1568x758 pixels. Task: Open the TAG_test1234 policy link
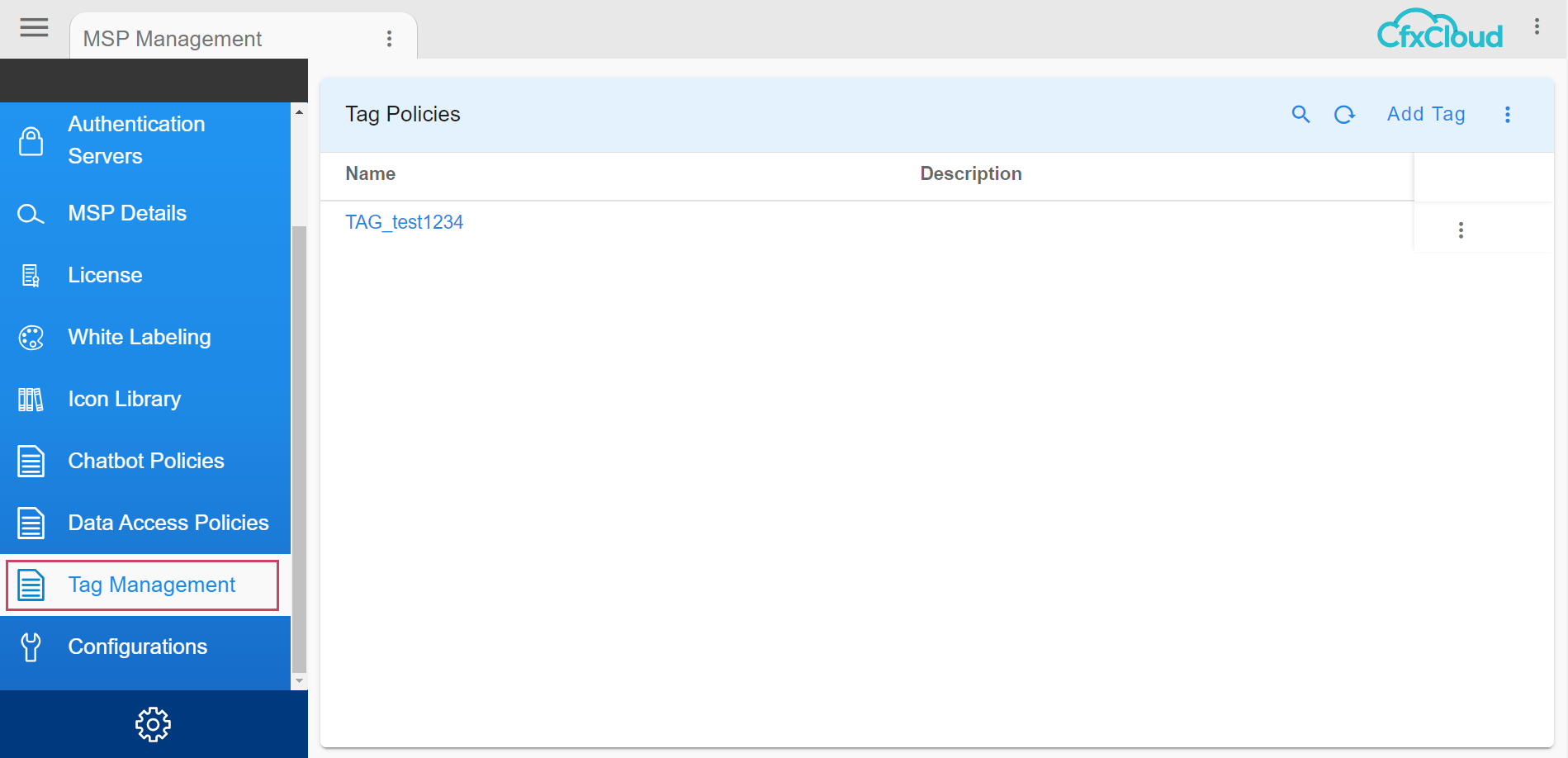[x=405, y=222]
